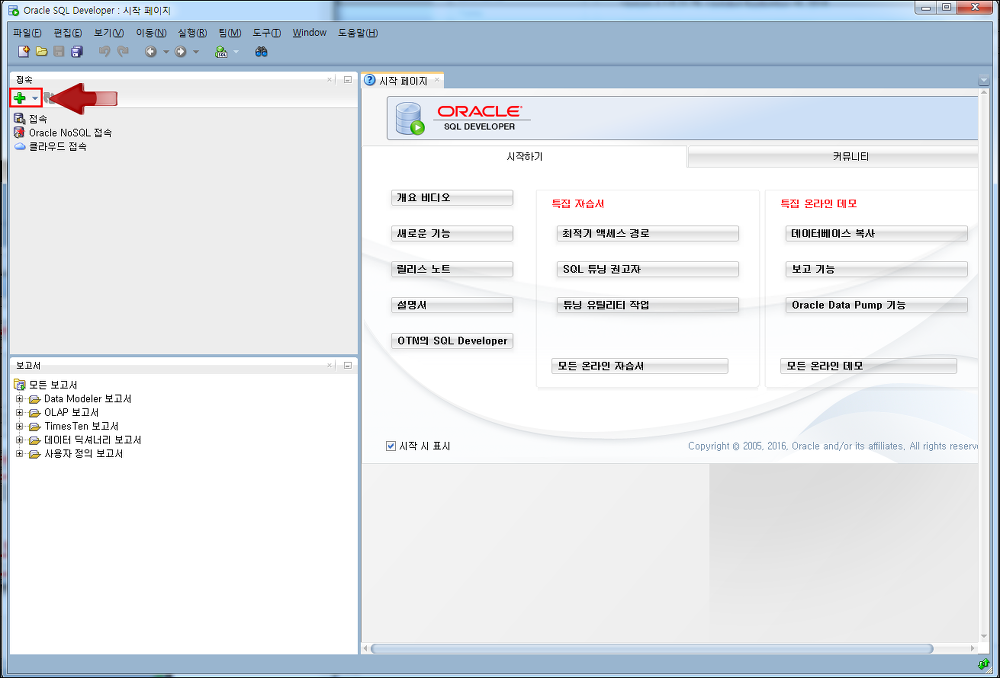Select the 클라우드 접속 cloud icon
Screen dimensions: 1000x678
20,146
